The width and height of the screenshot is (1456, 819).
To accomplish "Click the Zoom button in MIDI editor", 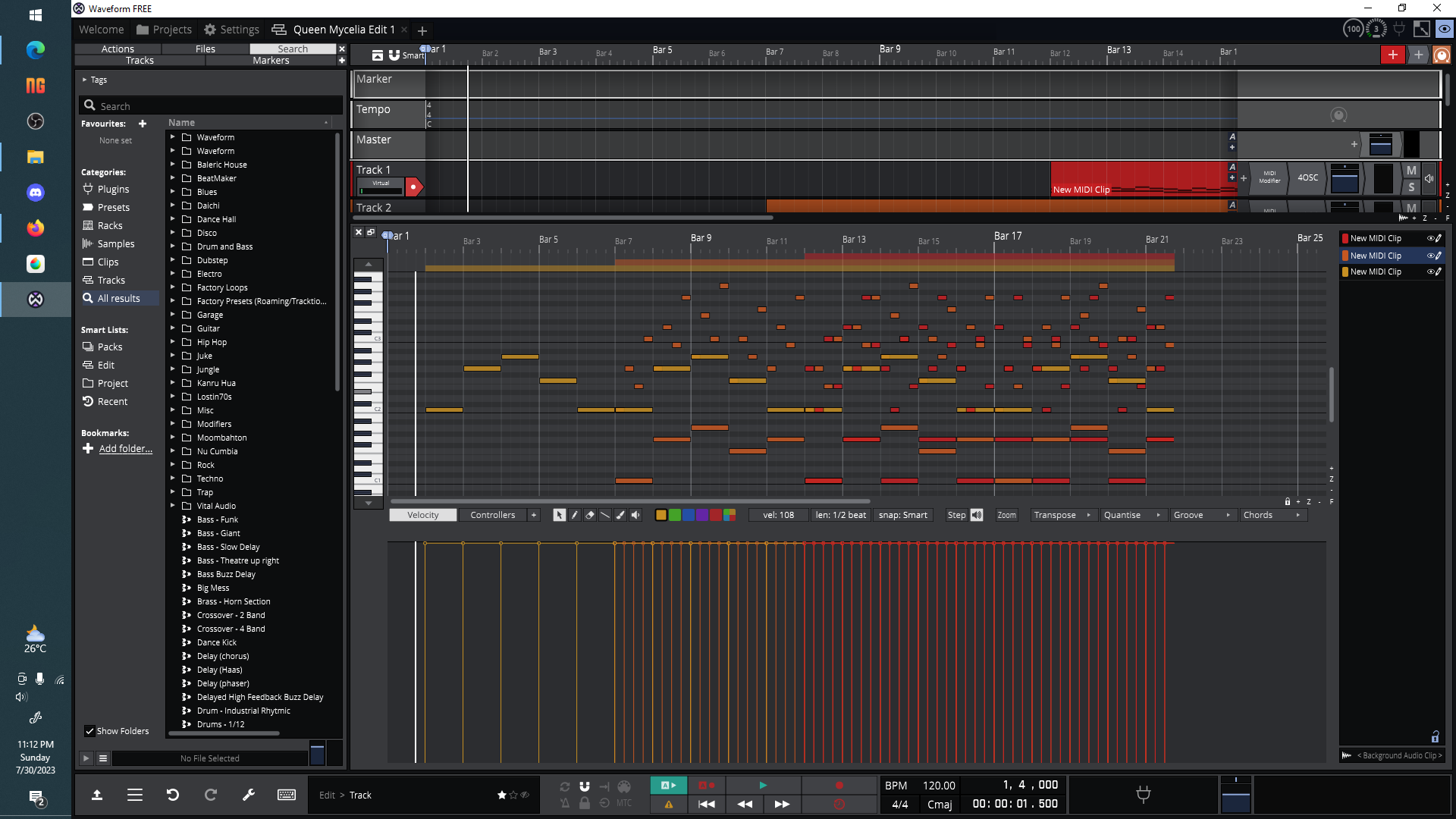I will point(1006,516).
